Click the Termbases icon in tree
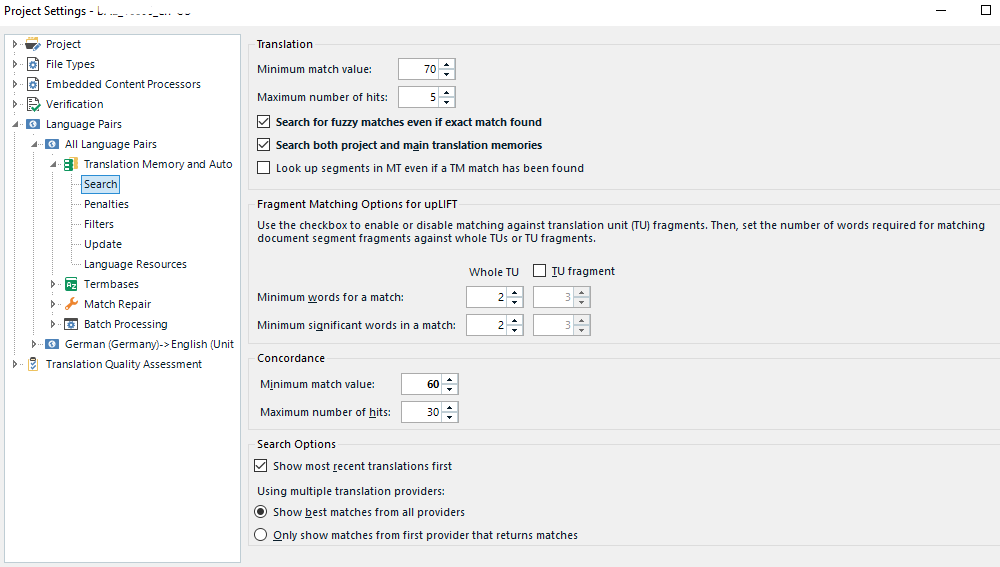The height and width of the screenshot is (567, 1000). coord(71,284)
